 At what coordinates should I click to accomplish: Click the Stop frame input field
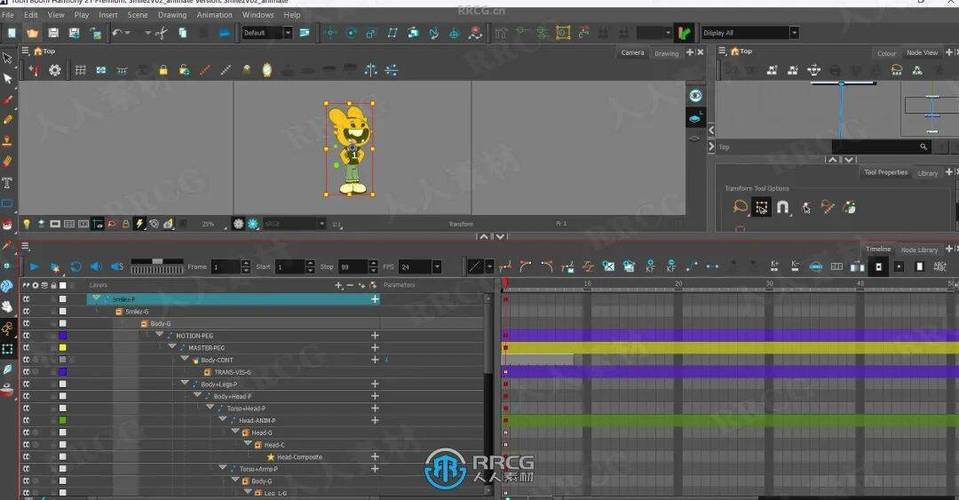352,267
